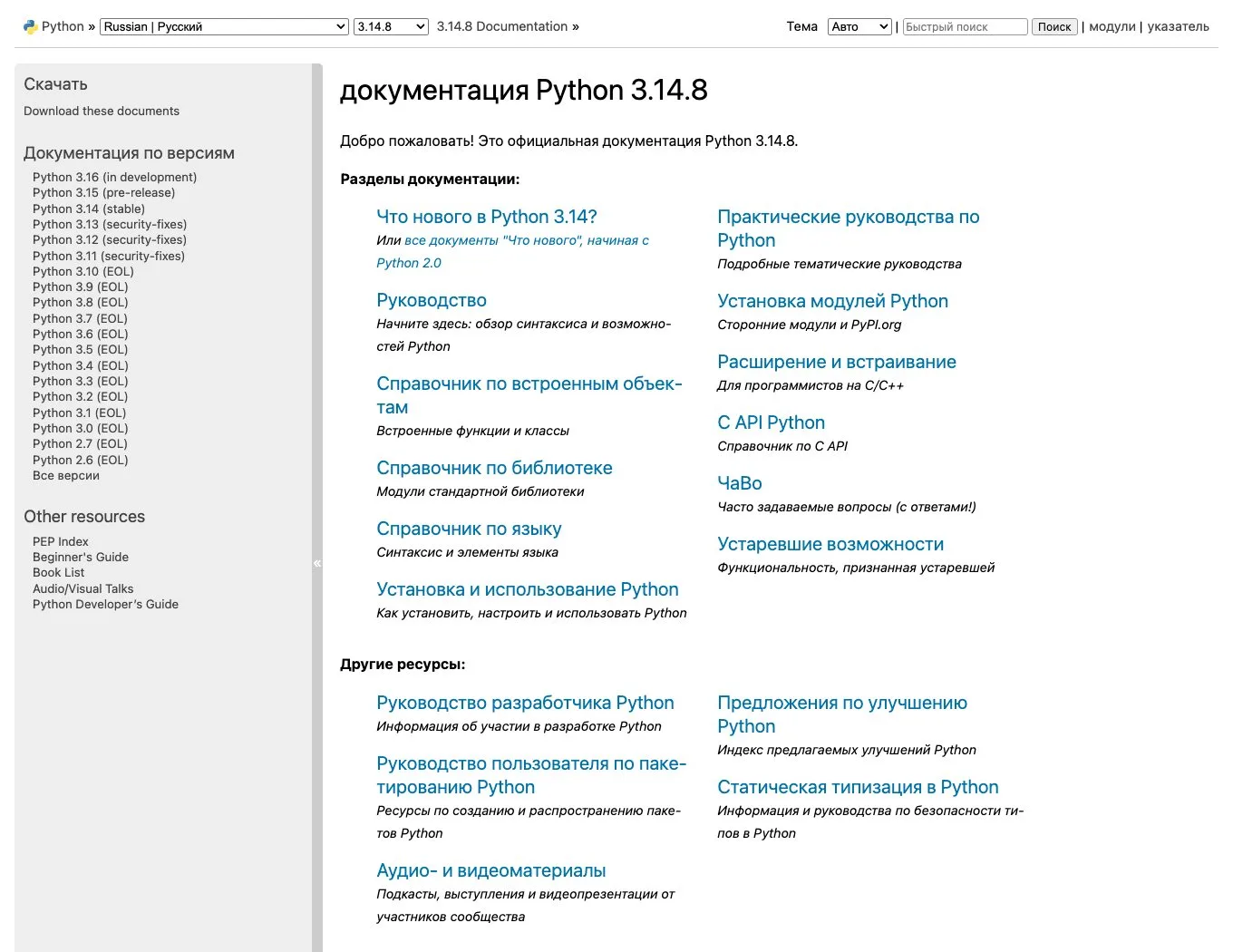
Task: Select Python 3.13 (security-fixes) docs
Action: [110, 224]
